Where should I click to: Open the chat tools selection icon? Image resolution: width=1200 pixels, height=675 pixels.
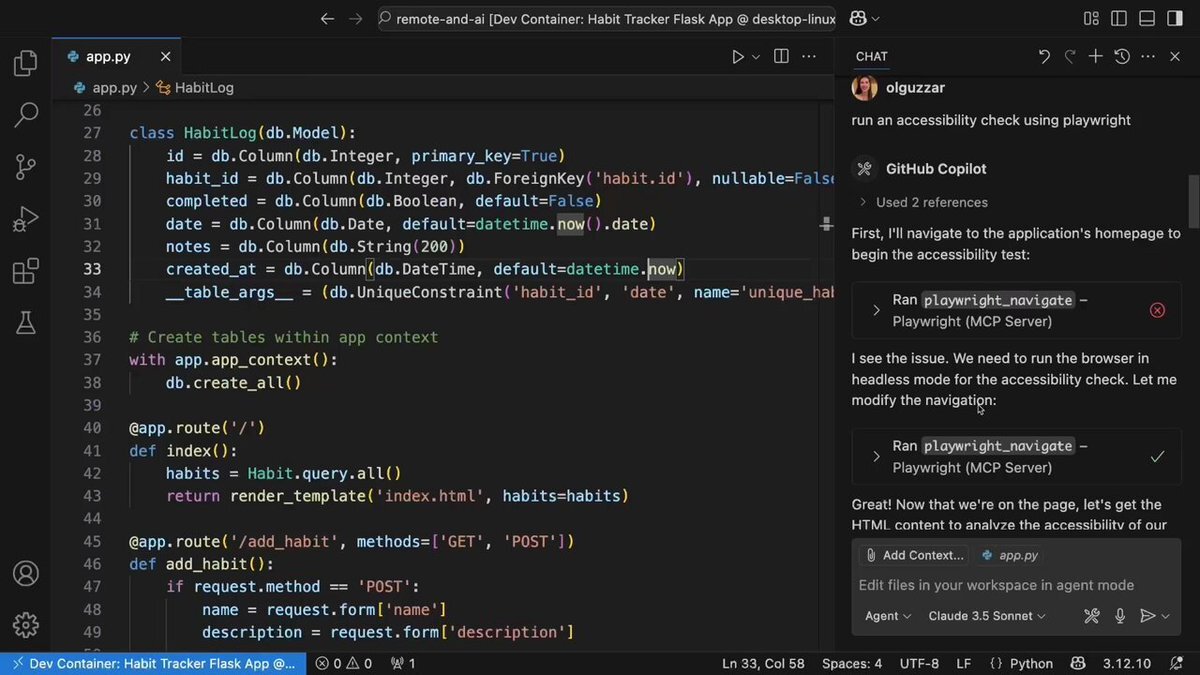tap(1092, 616)
